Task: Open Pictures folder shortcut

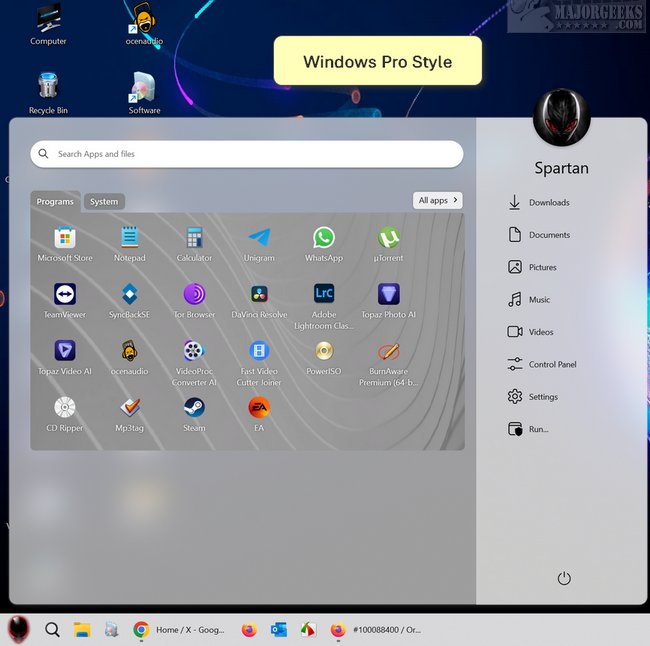Action: 532,267
